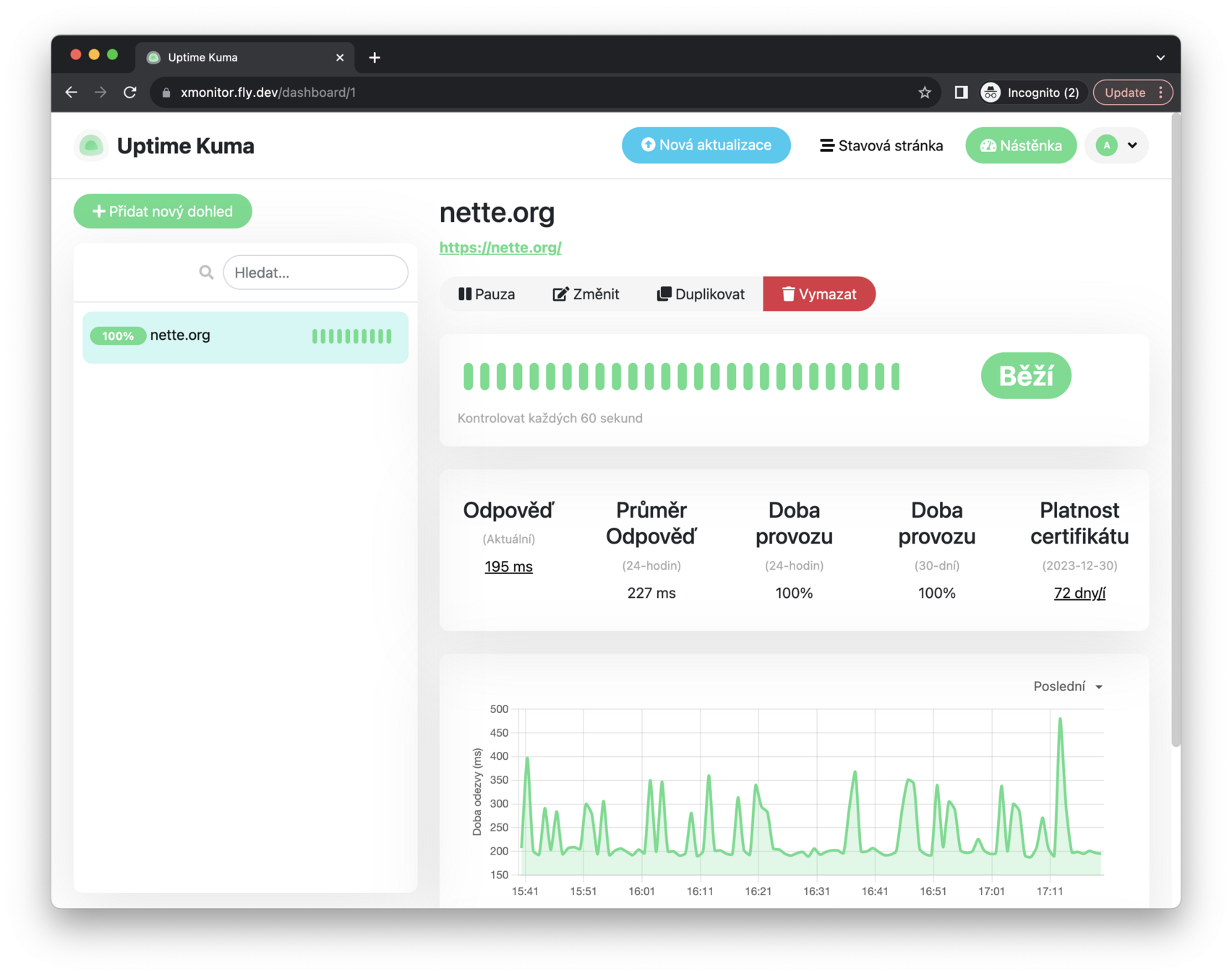Image resolution: width=1232 pixels, height=976 pixels.
Task: Delete monitor with Vymazat button
Action: [819, 294]
